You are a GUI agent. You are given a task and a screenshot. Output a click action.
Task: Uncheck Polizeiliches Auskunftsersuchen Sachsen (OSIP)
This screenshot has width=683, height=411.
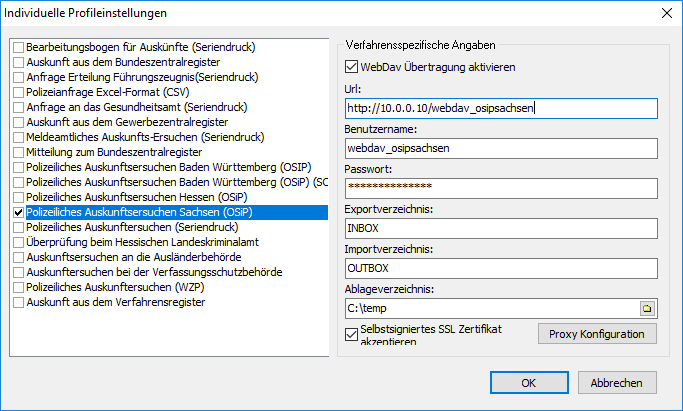(18, 212)
